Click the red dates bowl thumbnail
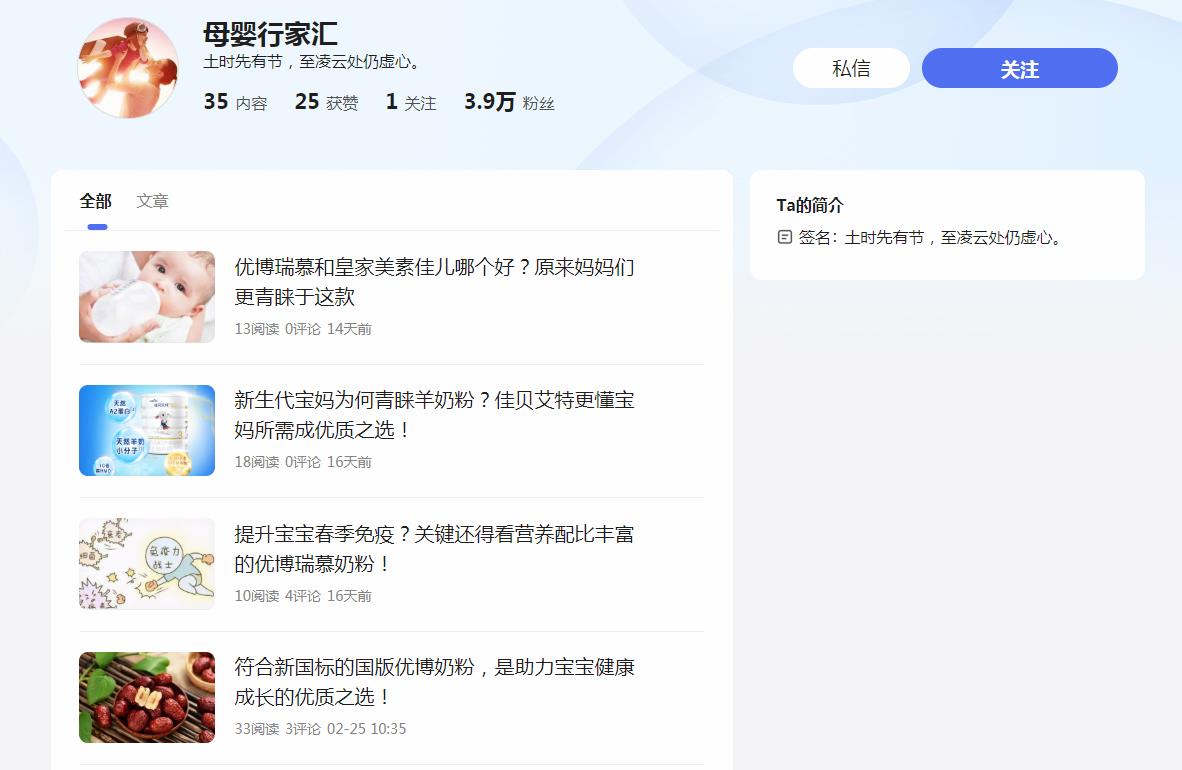Viewport: 1182px width, 770px height. (147, 697)
